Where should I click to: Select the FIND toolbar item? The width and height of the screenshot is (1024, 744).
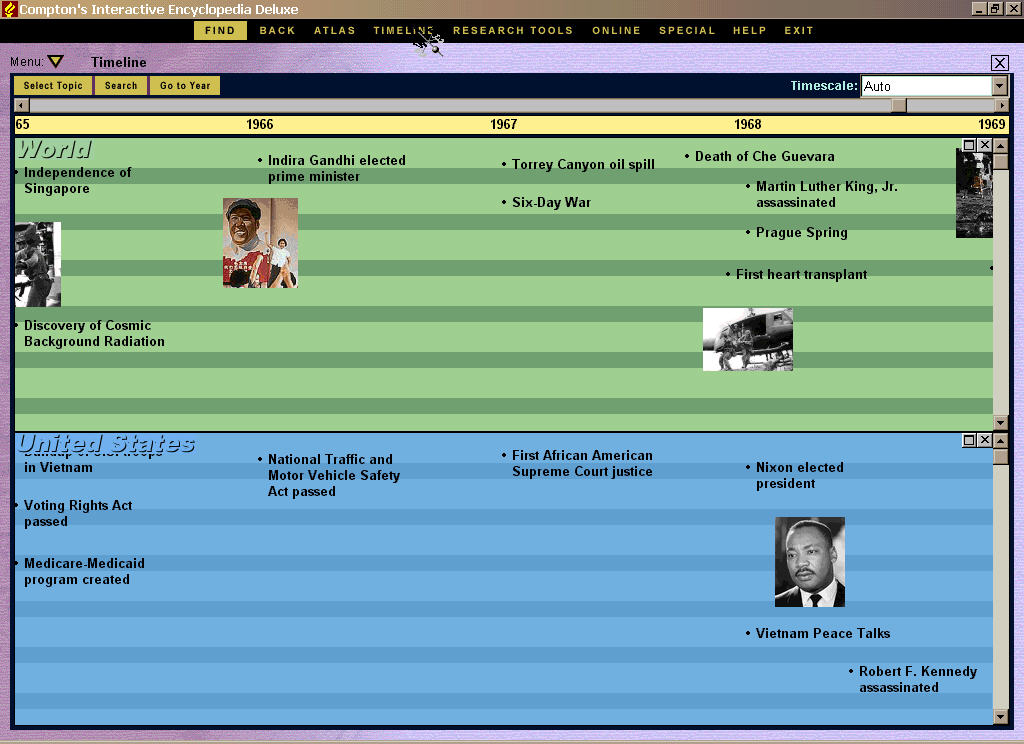(219, 30)
